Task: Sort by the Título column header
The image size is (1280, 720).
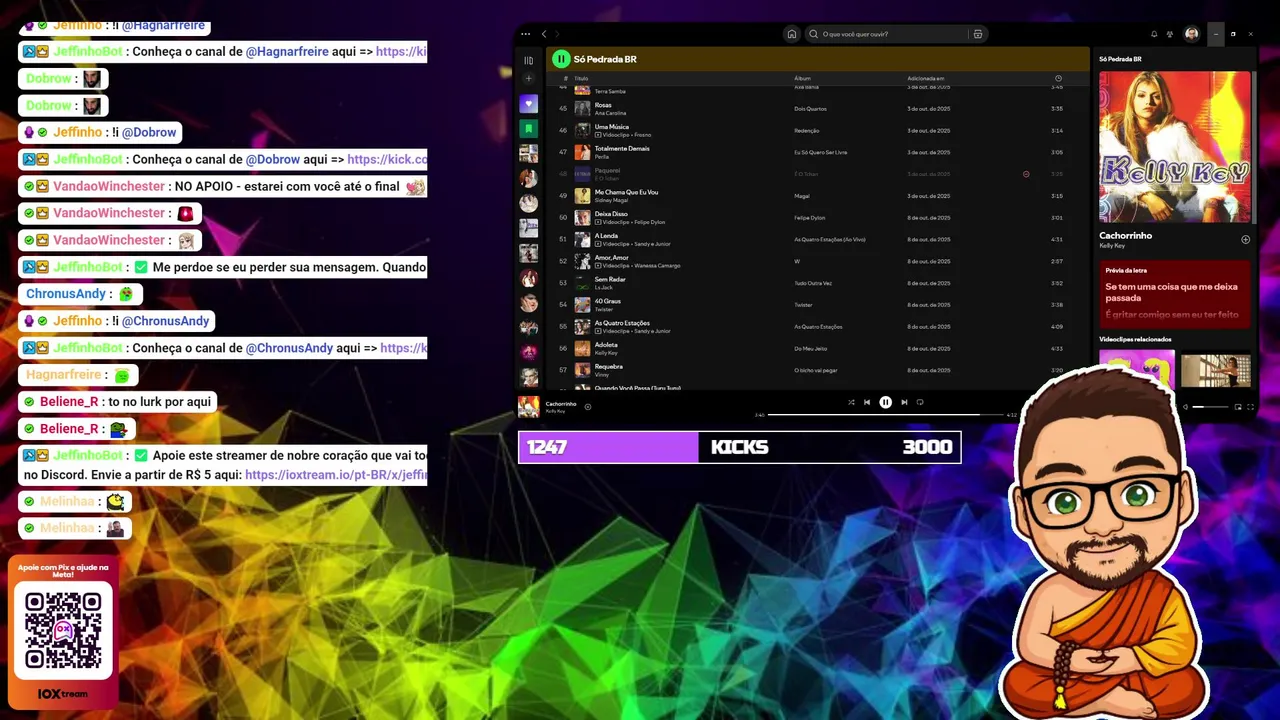Action: point(581,78)
